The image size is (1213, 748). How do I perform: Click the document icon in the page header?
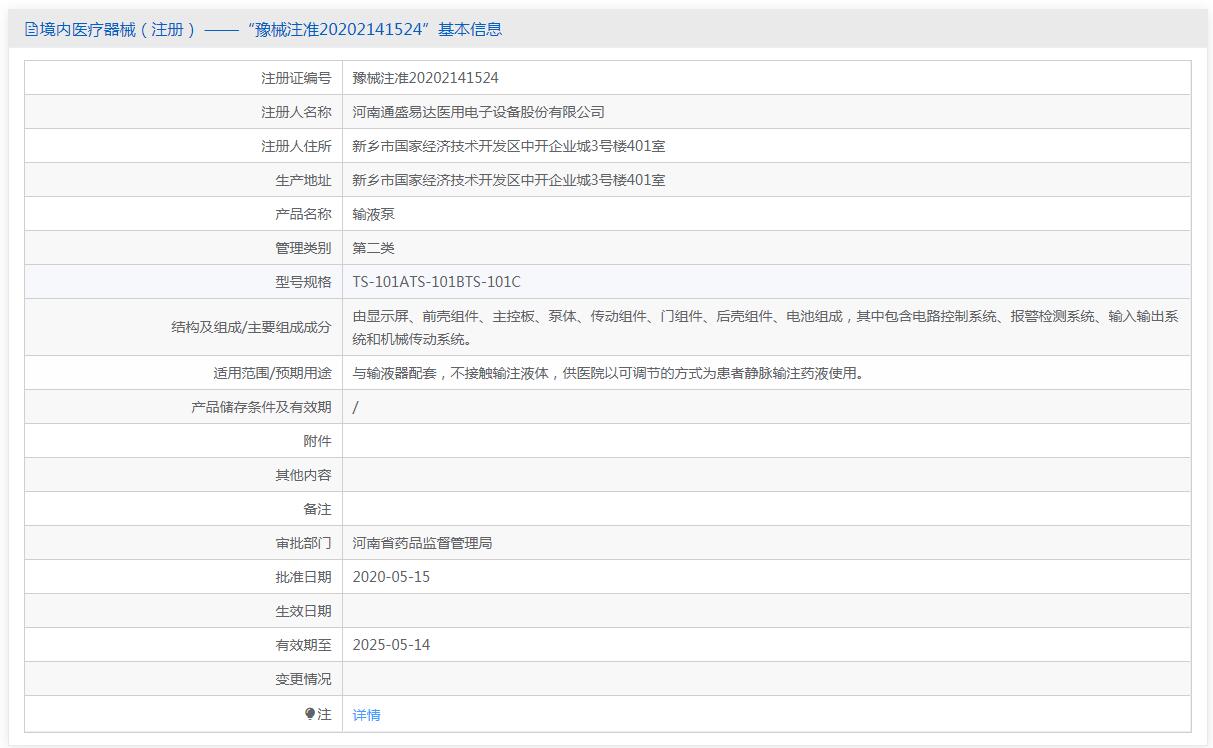[31, 30]
